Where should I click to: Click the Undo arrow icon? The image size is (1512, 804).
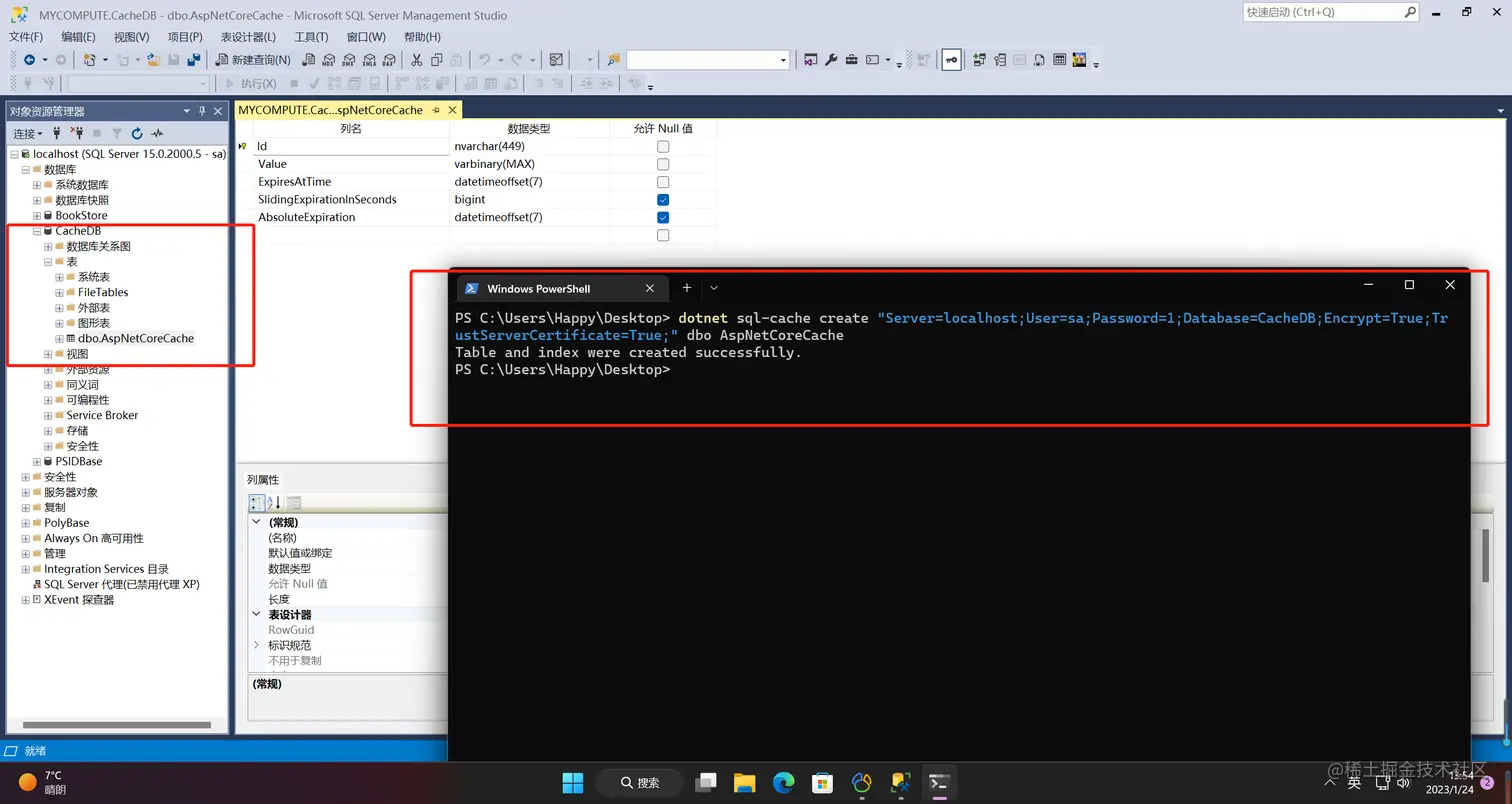(x=484, y=60)
